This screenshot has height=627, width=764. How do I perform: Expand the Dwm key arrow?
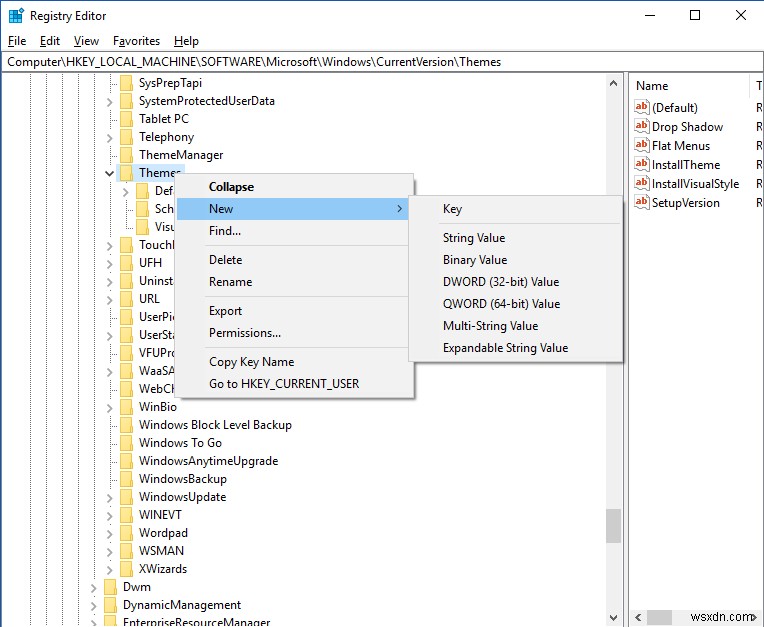[x=94, y=588]
